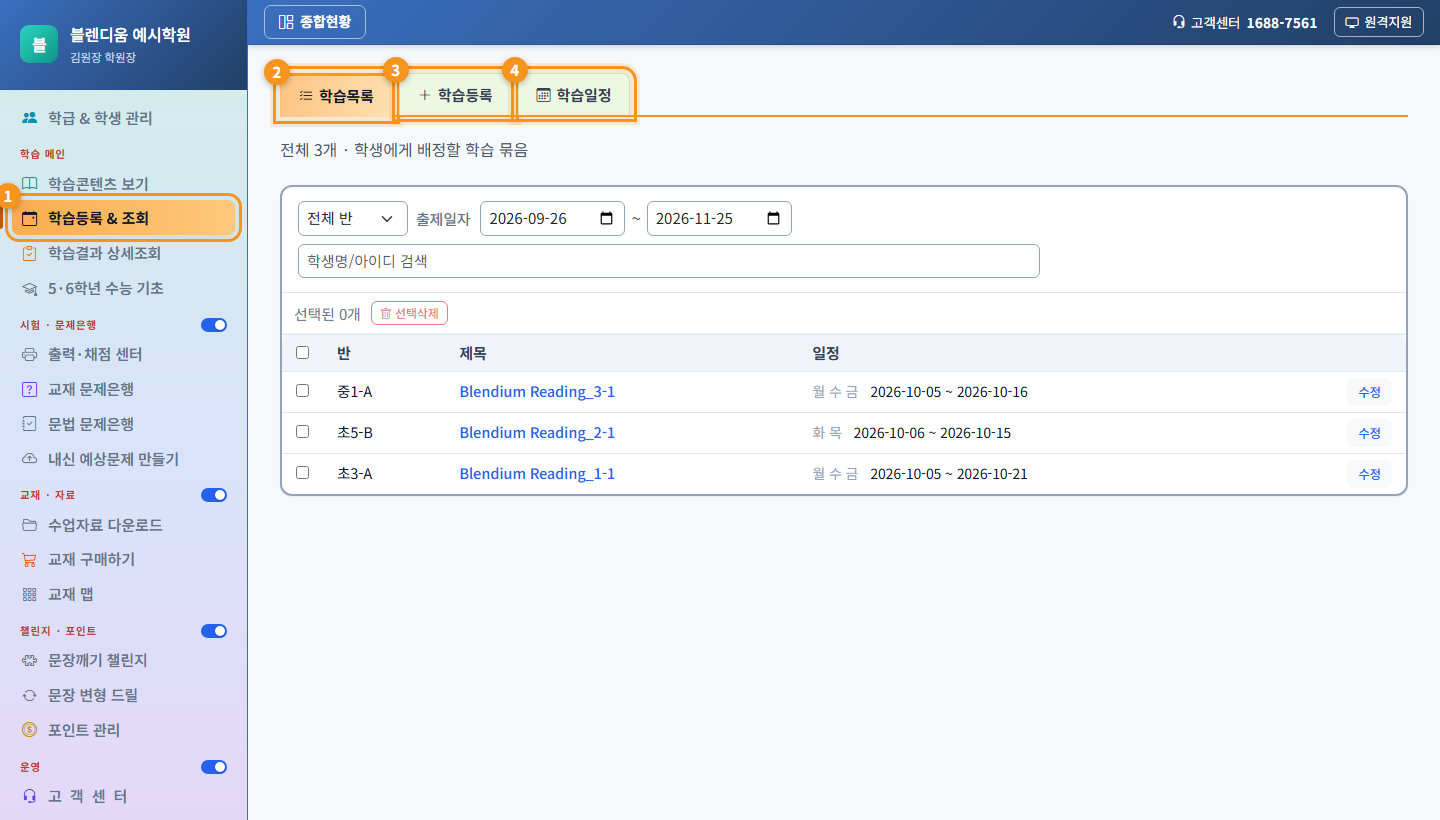Screen dimensions: 1440x820
Task: Click the 학습결과 상세조회 clipboard icon
Action: point(30,253)
